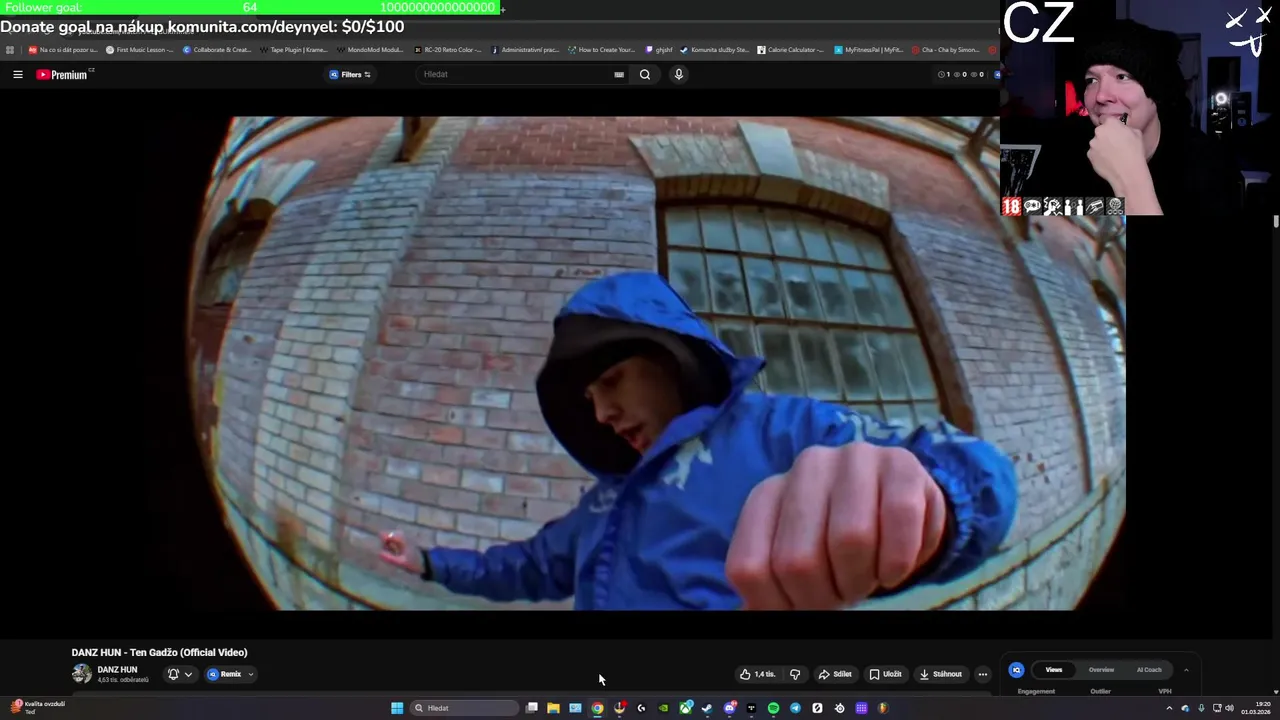Open bookmark 'Collaborate & Creat...'
The height and width of the screenshot is (720, 1280).
coord(217,49)
